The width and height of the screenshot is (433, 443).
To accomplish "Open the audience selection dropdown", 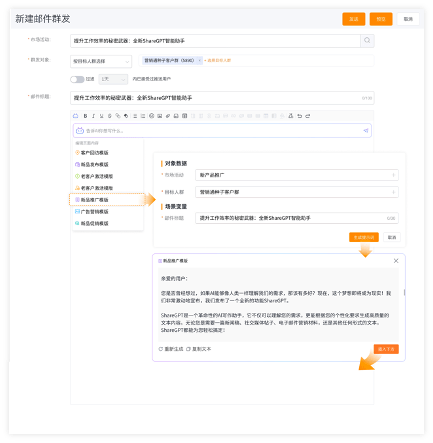I will 101,61.
